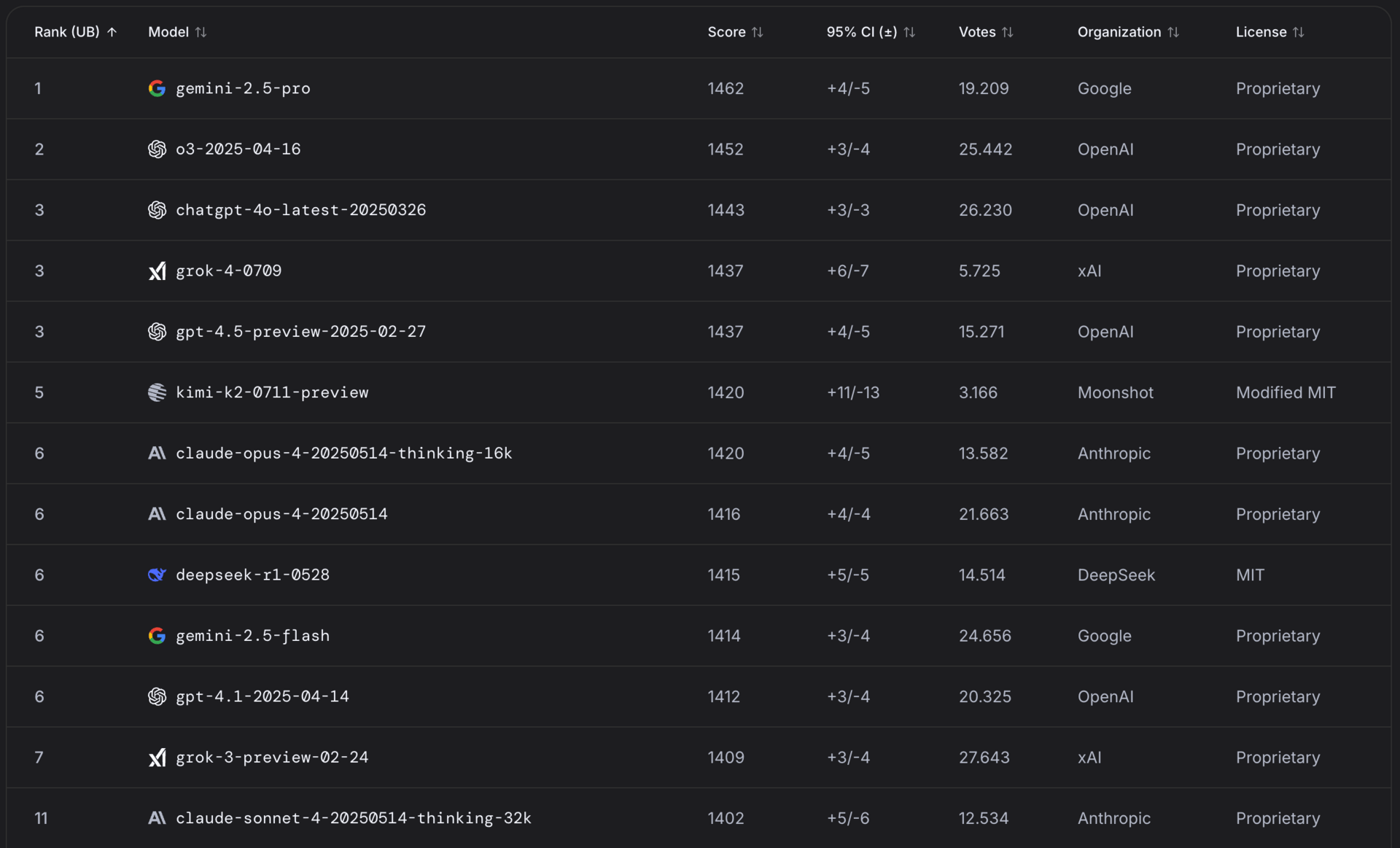Screen dimensions: 1400x848
Task: Sort by the Model column header
Action: point(177,32)
